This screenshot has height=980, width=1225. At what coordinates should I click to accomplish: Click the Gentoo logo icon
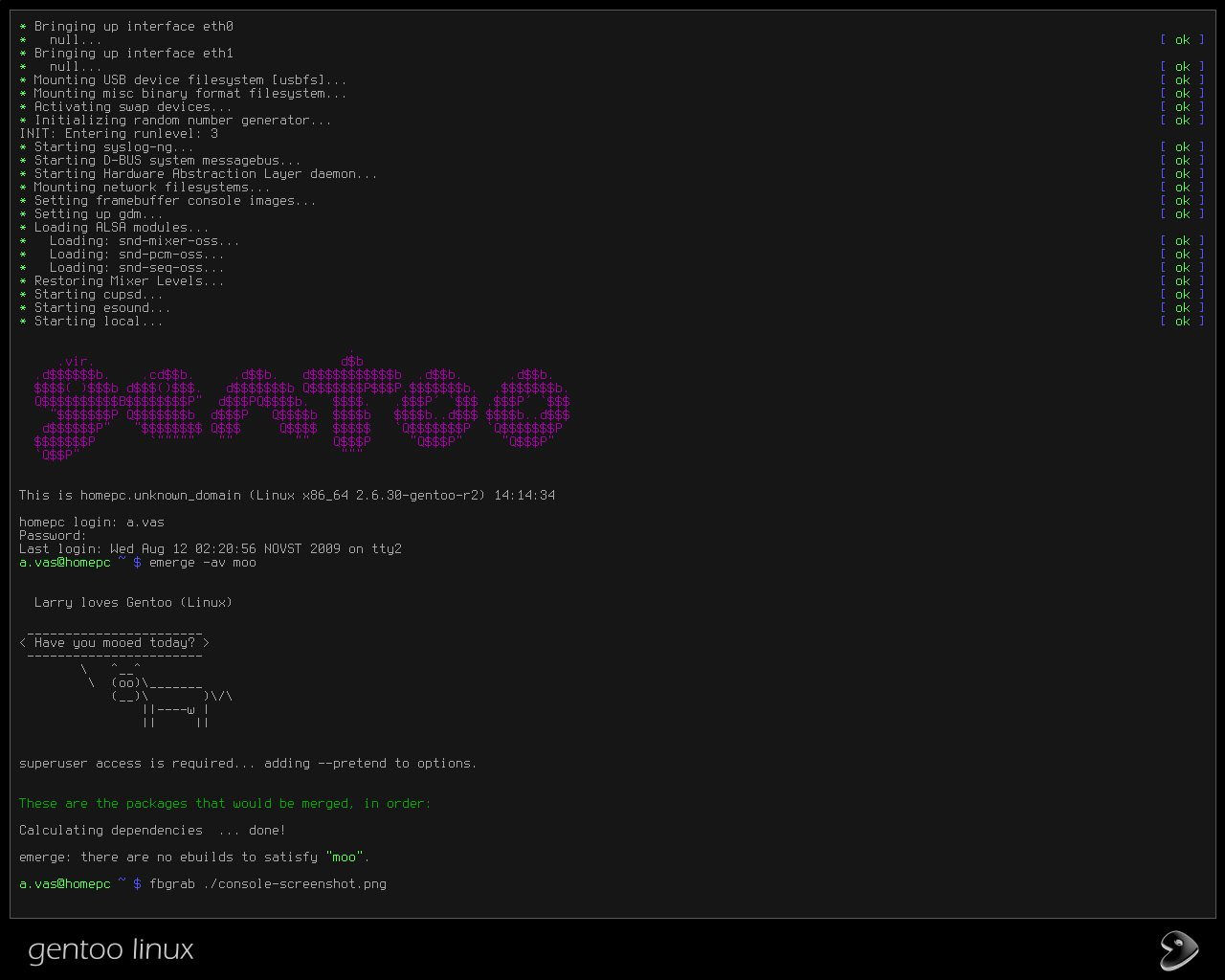(x=1179, y=950)
